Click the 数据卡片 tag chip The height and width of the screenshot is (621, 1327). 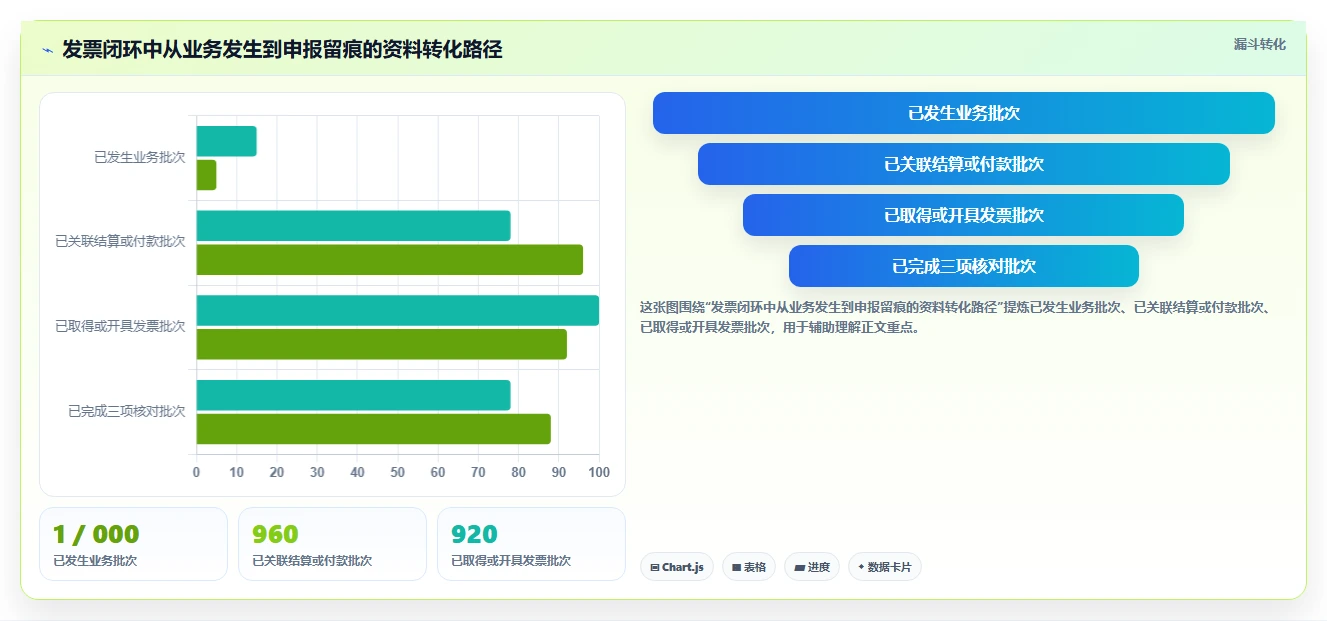[884, 567]
